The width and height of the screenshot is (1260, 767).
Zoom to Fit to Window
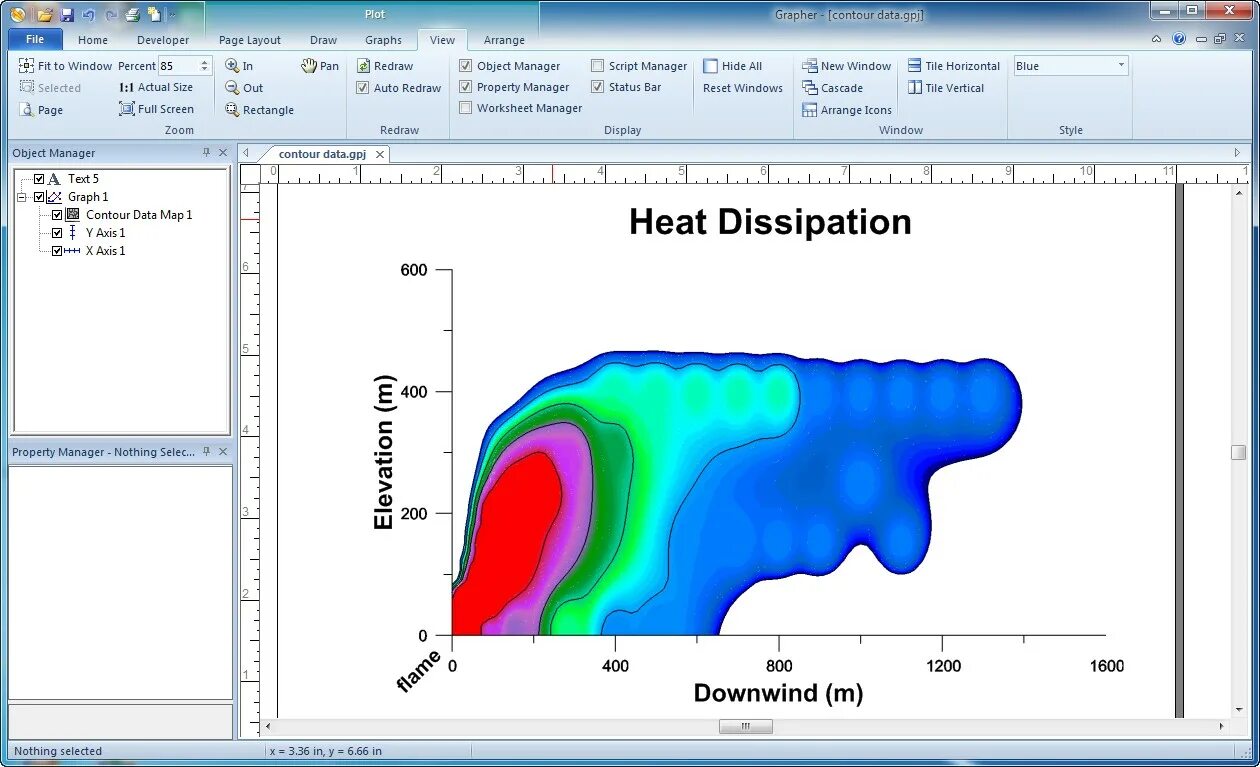66,66
